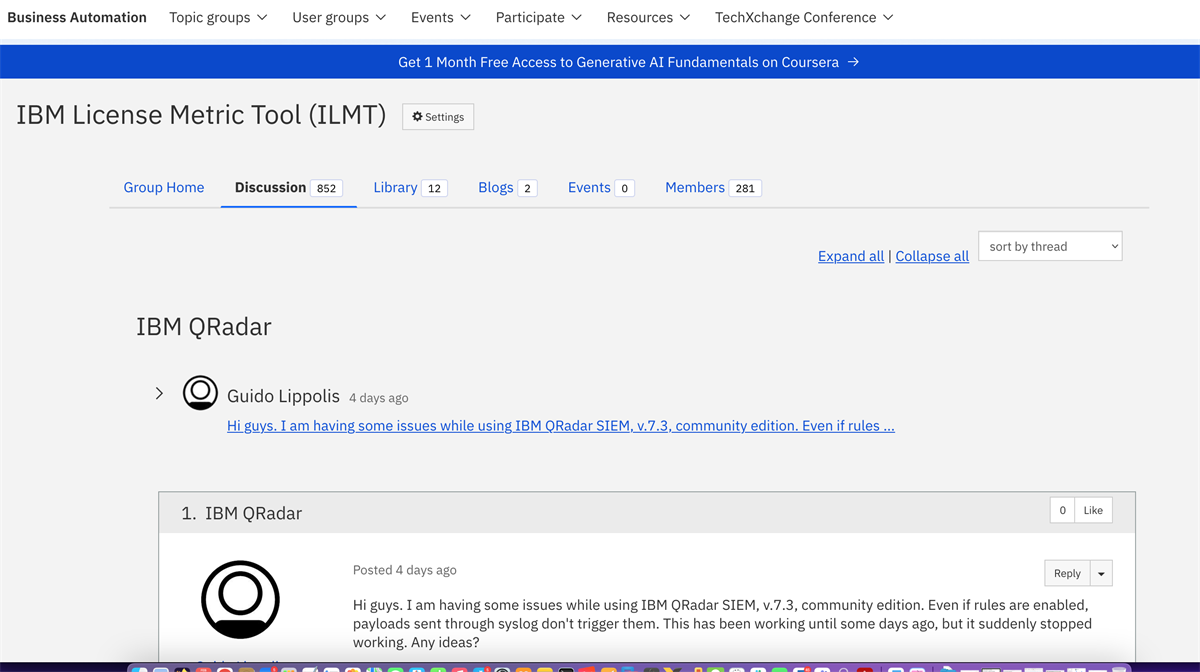Open the Resources dropdown menu
The image size is (1200, 672).
[x=648, y=17]
